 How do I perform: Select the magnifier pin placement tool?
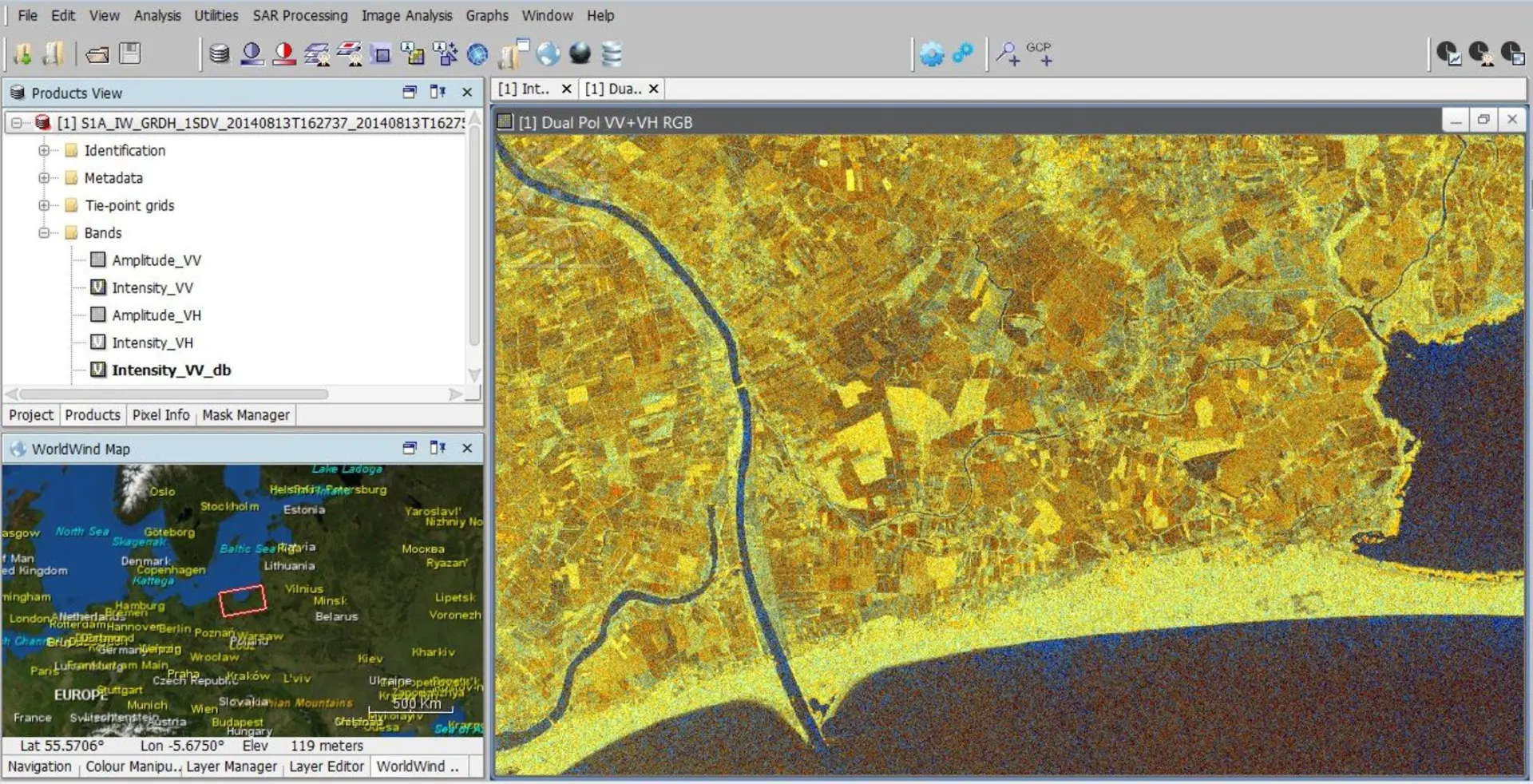(1008, 54)
